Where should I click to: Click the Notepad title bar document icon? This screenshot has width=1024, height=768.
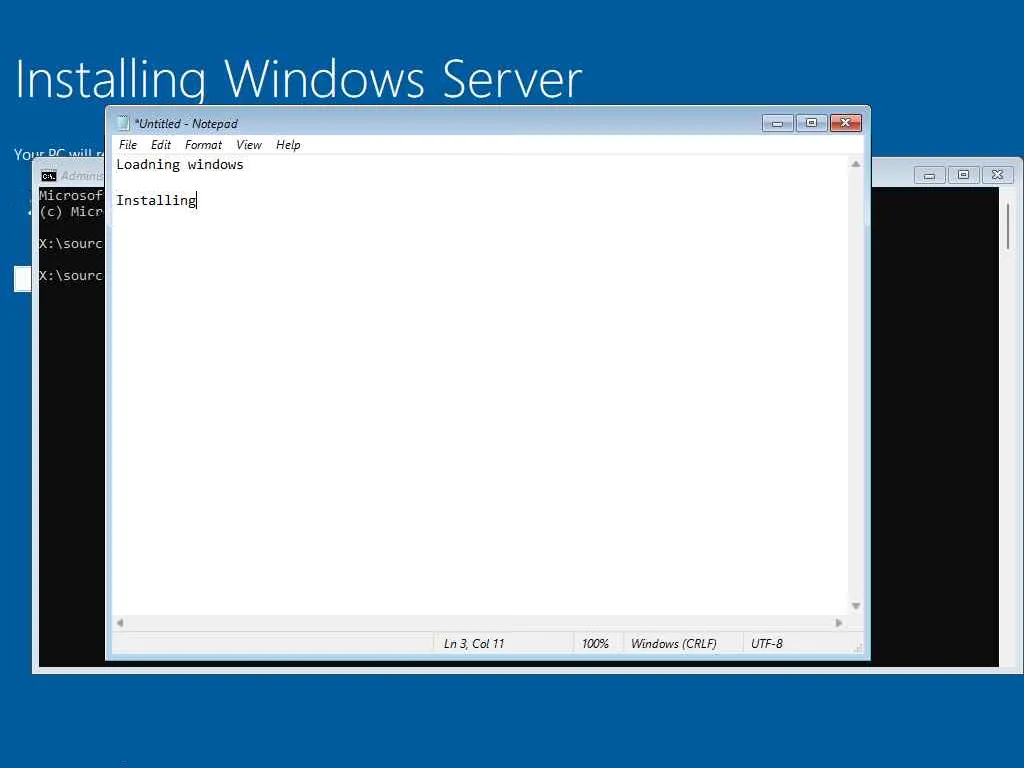(123, 123)
